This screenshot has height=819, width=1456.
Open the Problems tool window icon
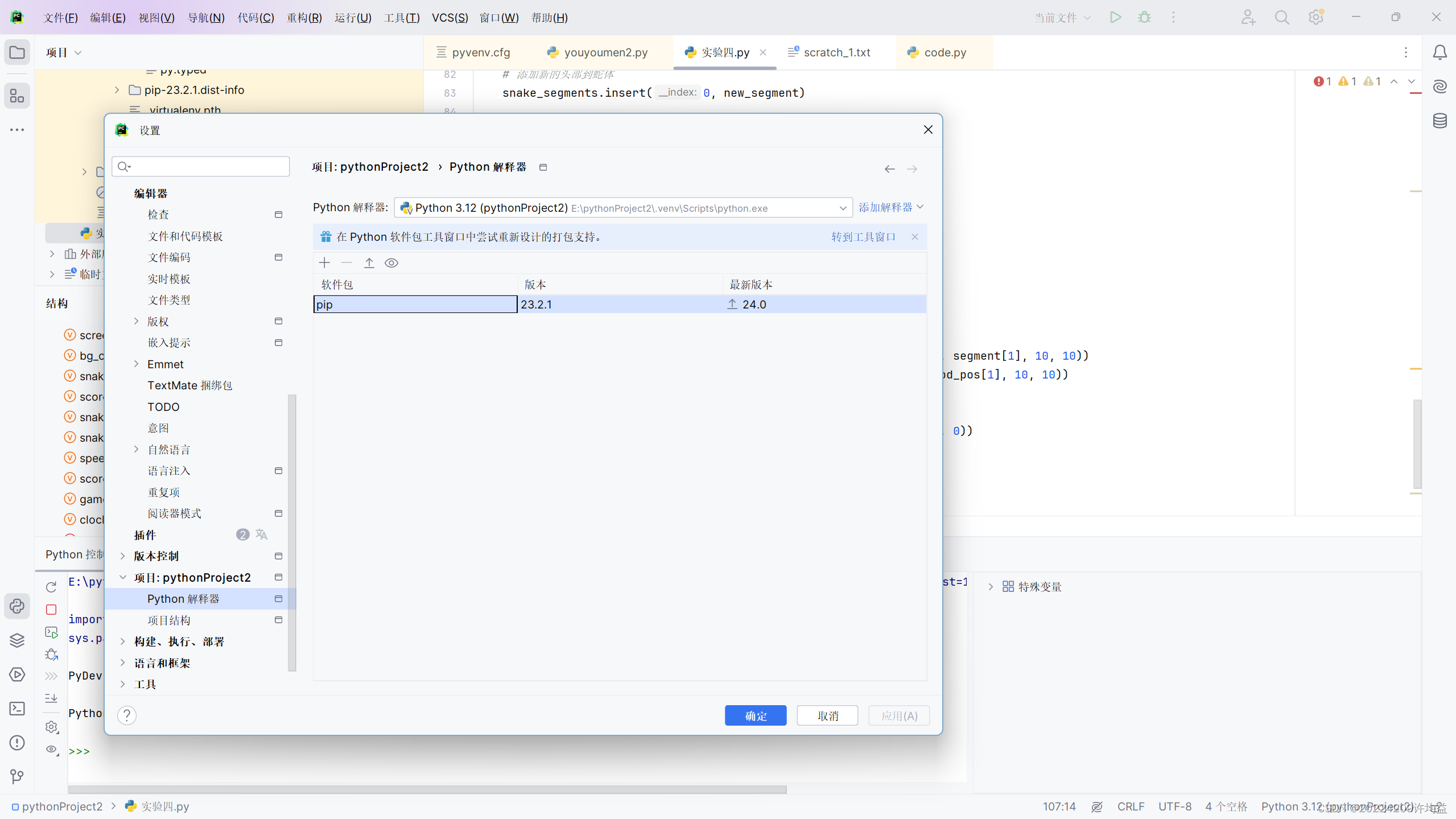tap(17, 743)
